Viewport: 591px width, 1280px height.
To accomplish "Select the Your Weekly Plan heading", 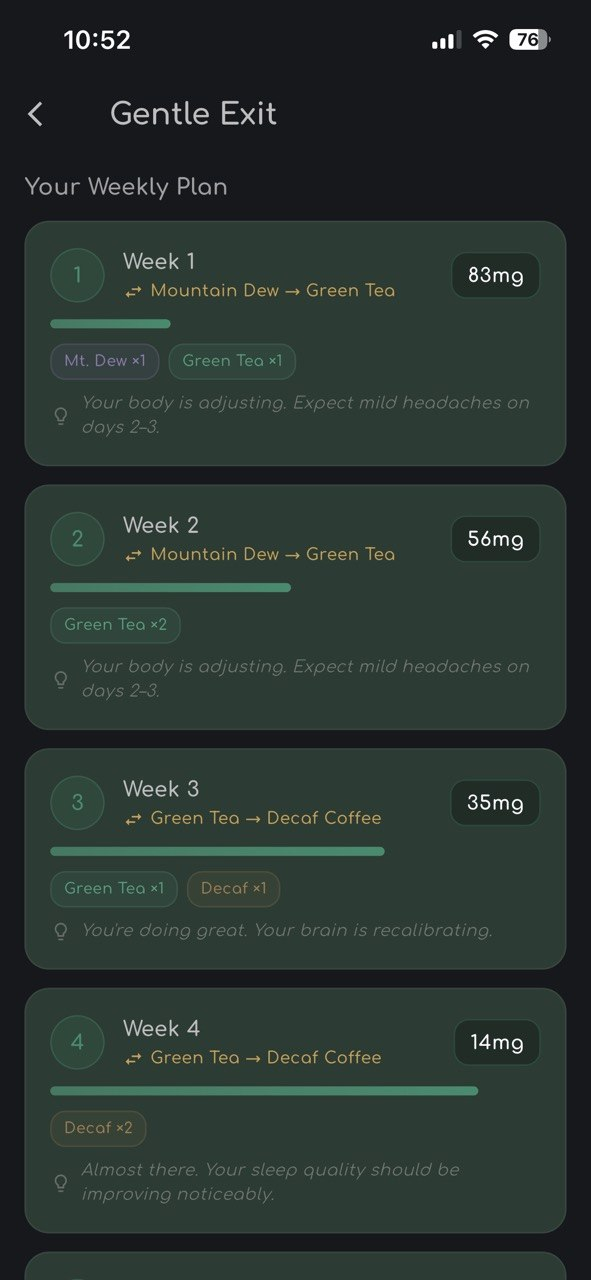I will pos(126,186).
